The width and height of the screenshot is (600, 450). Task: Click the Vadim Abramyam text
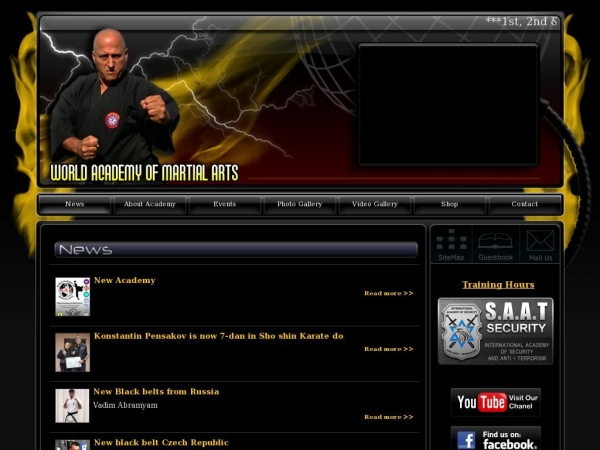(125, 406)
